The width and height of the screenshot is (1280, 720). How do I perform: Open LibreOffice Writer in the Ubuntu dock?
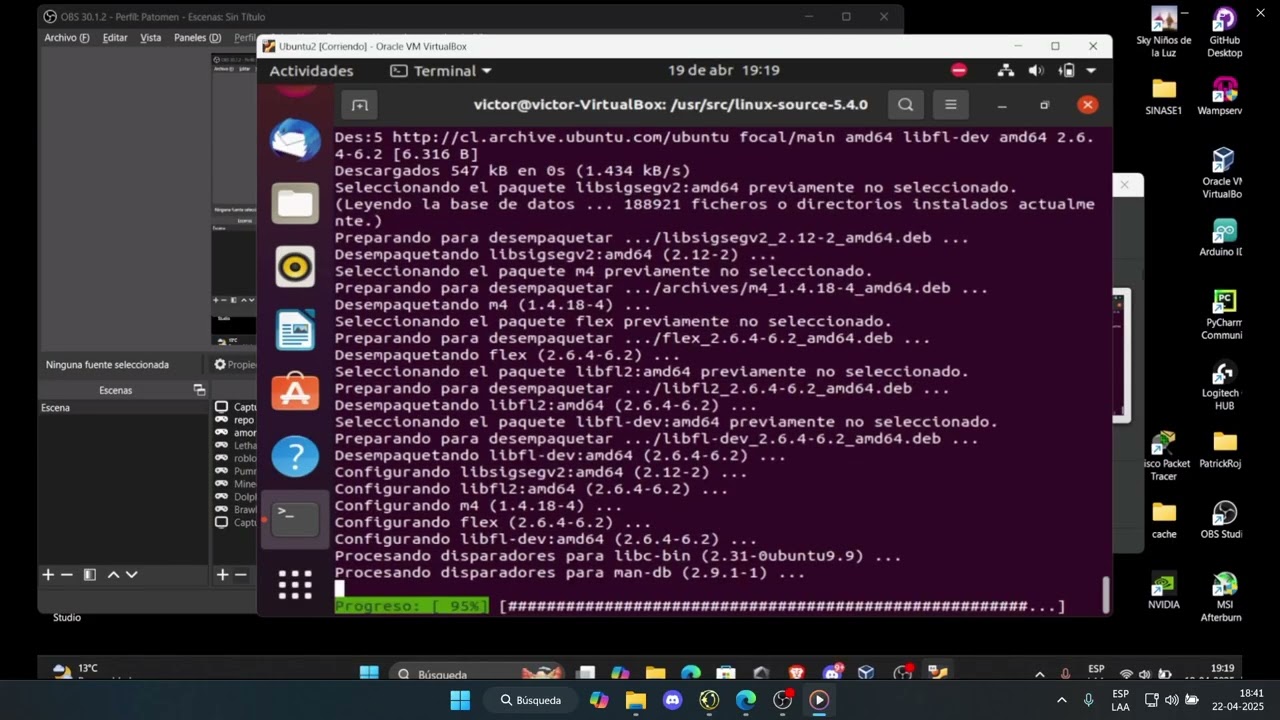click(295, 330)
